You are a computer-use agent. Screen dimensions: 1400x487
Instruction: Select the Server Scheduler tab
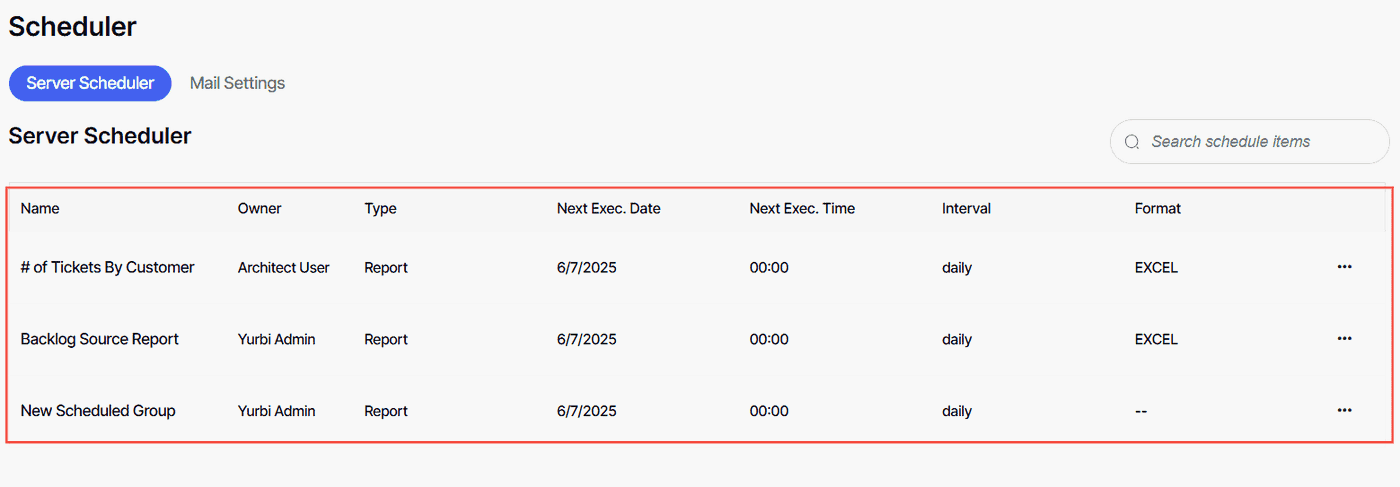[90, 83]
